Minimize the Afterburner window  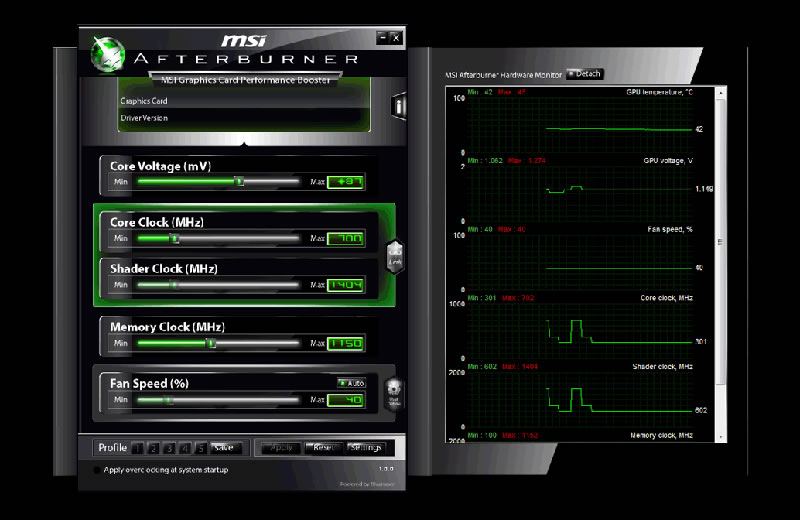pos(383,37)
